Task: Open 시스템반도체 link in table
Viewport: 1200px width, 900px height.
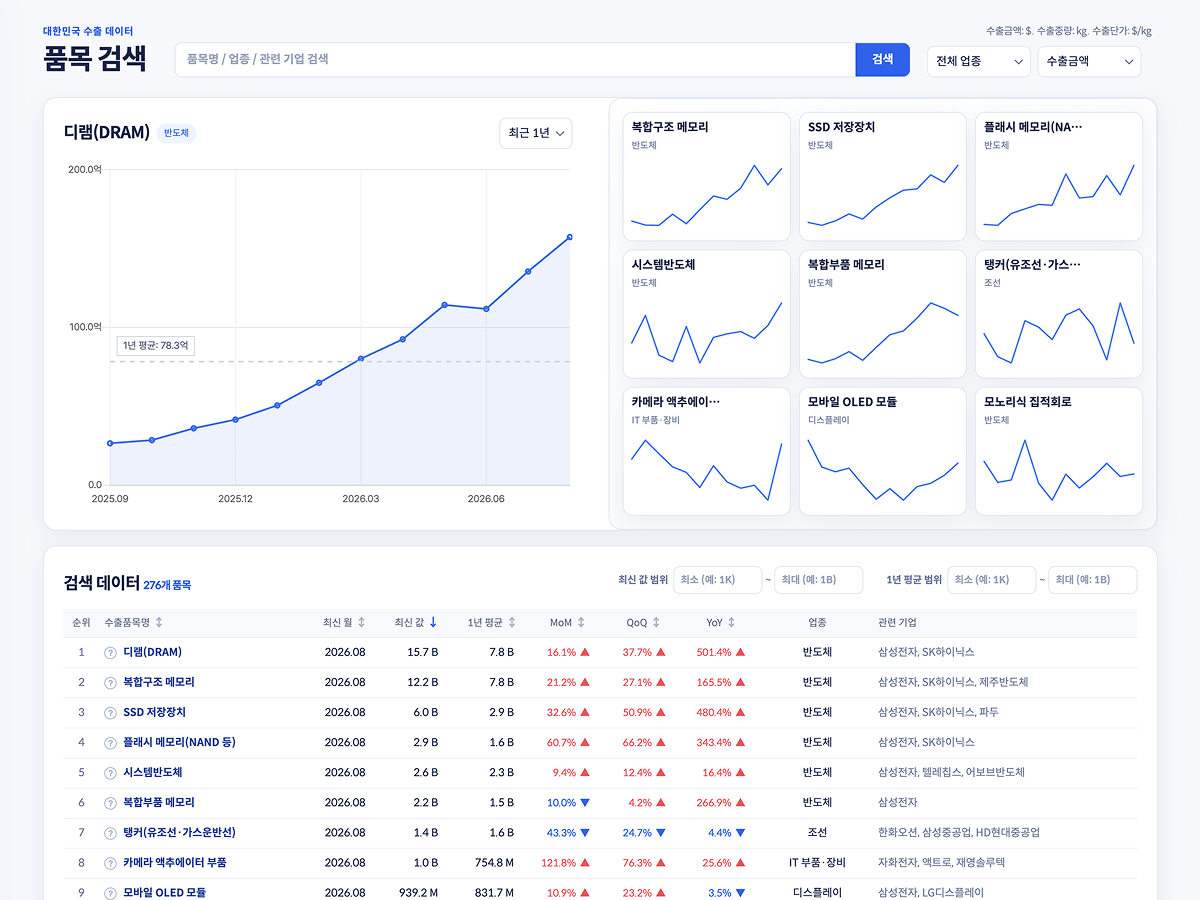Action: click(152, 772)
